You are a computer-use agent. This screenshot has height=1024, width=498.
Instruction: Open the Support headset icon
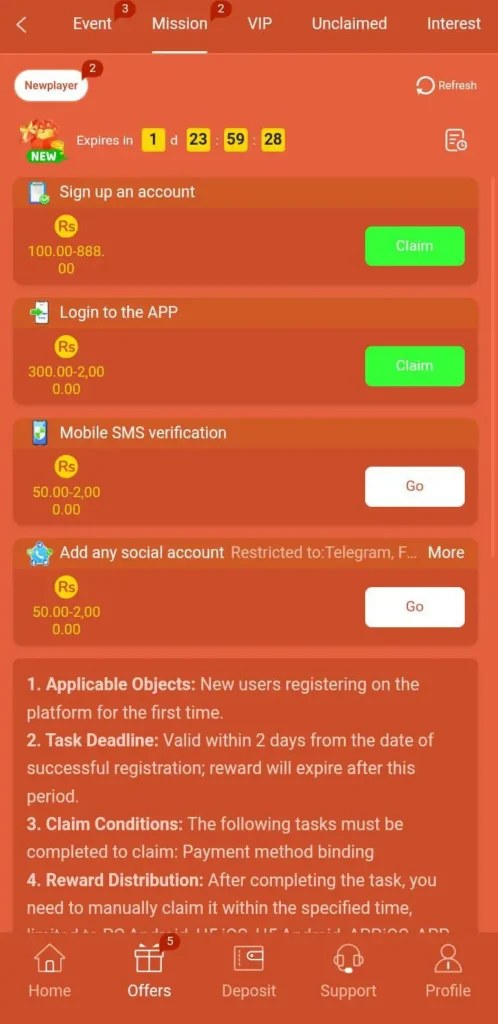click(x=348, y=959)
